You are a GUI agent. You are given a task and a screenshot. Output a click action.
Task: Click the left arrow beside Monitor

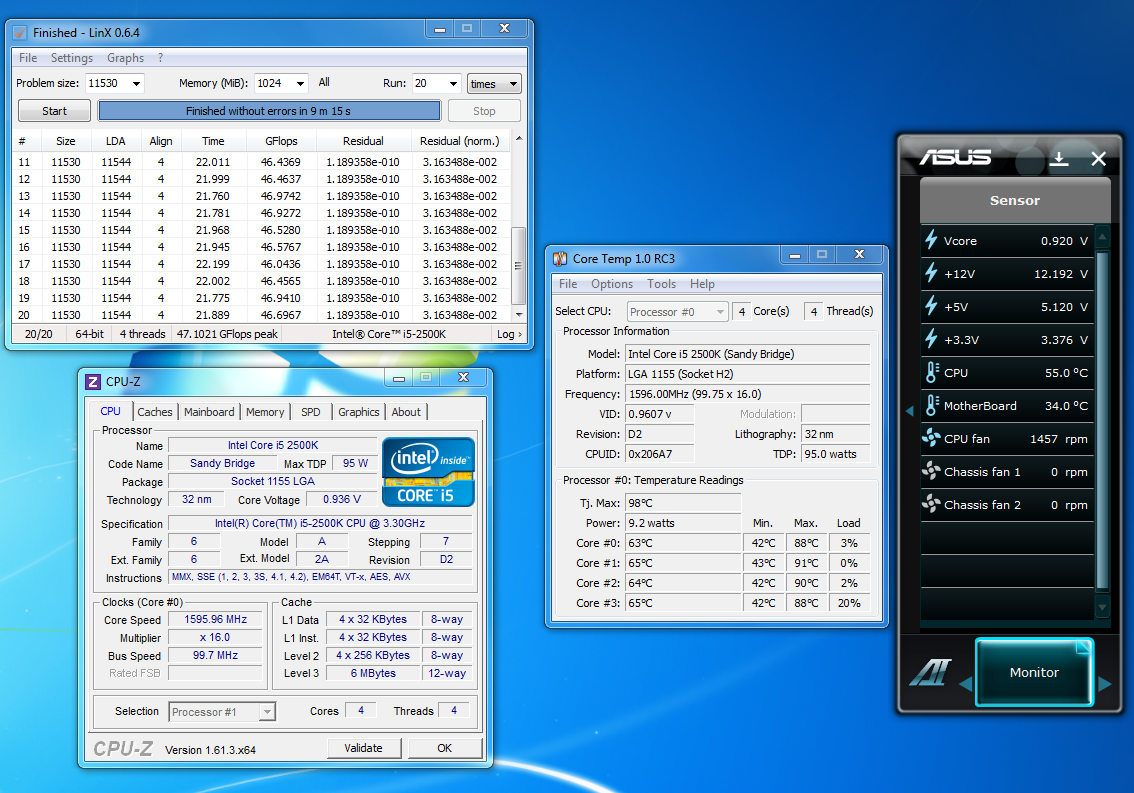click(x=965, y=684)
